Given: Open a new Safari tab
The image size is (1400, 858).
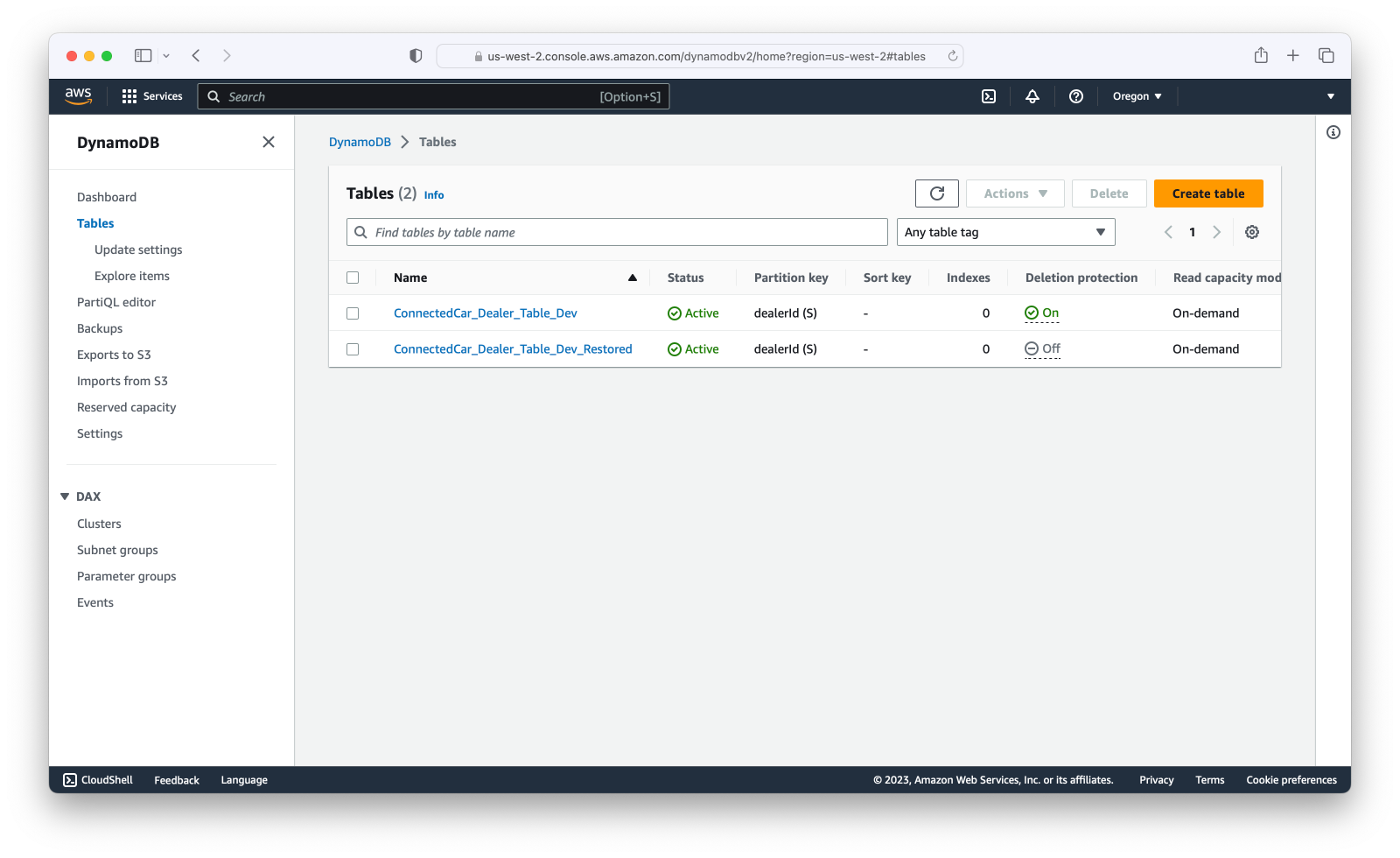Looking at the screenshot, I should click(1293, 55).
